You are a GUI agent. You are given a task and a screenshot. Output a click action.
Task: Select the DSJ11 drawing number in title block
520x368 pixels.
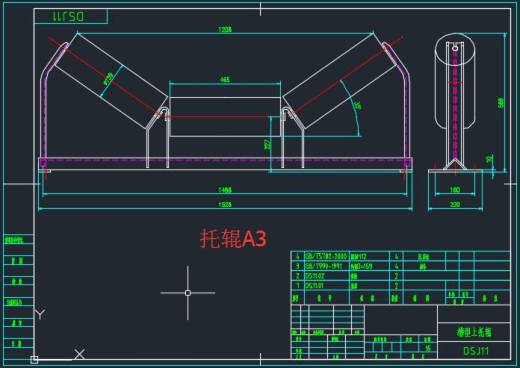(x=476, y=351)
